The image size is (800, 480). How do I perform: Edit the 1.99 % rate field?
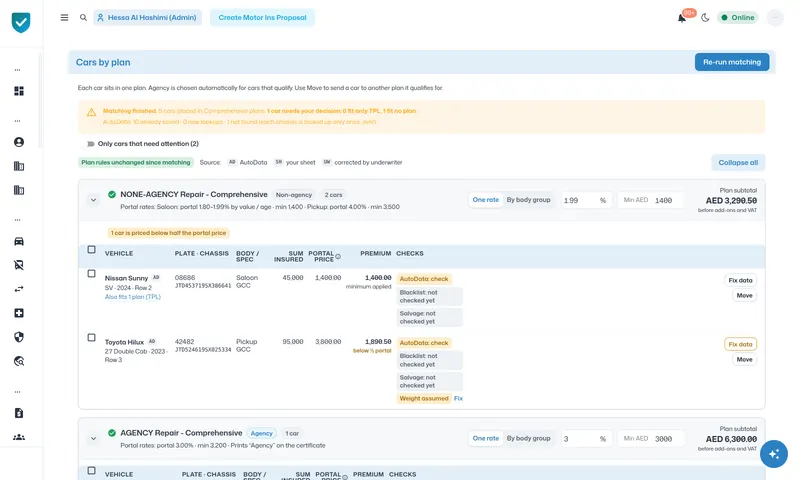click(585, 200)
